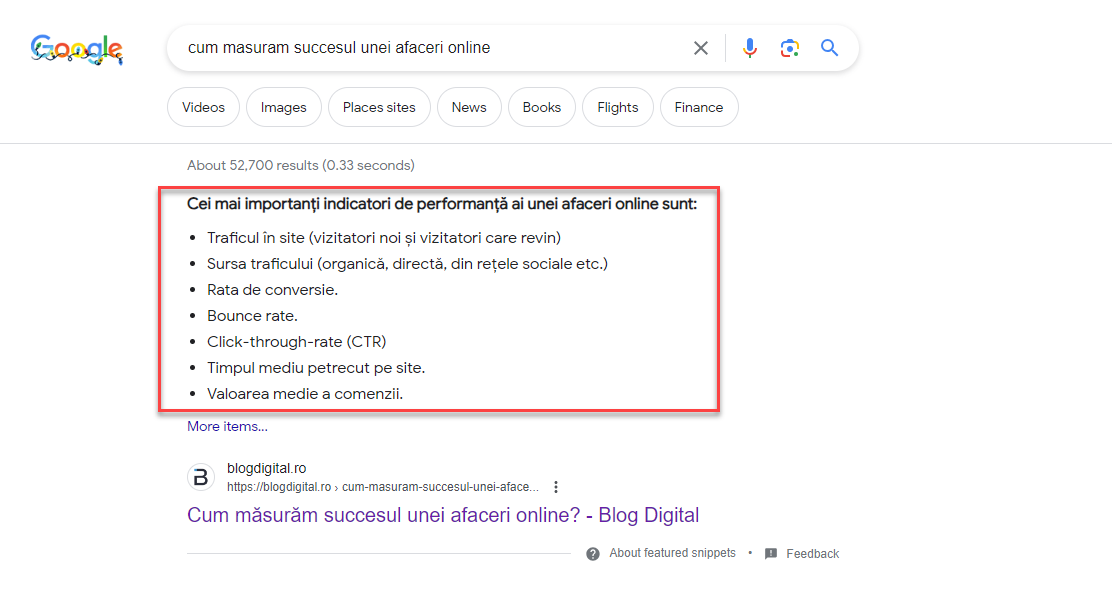
Task: Activate voice search with the microphone icon
Action: tap(750, 47)
